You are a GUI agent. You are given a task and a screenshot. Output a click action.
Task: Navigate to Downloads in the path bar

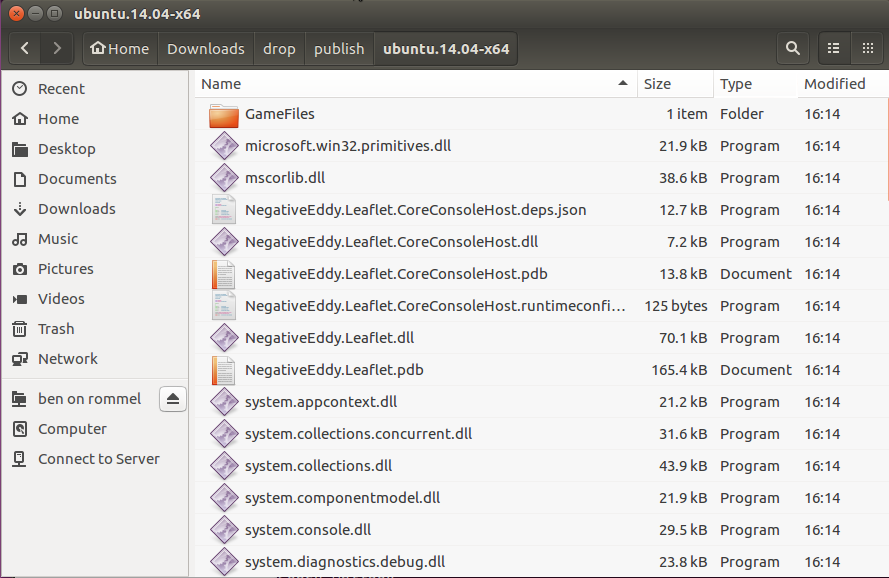click(205, 49)
